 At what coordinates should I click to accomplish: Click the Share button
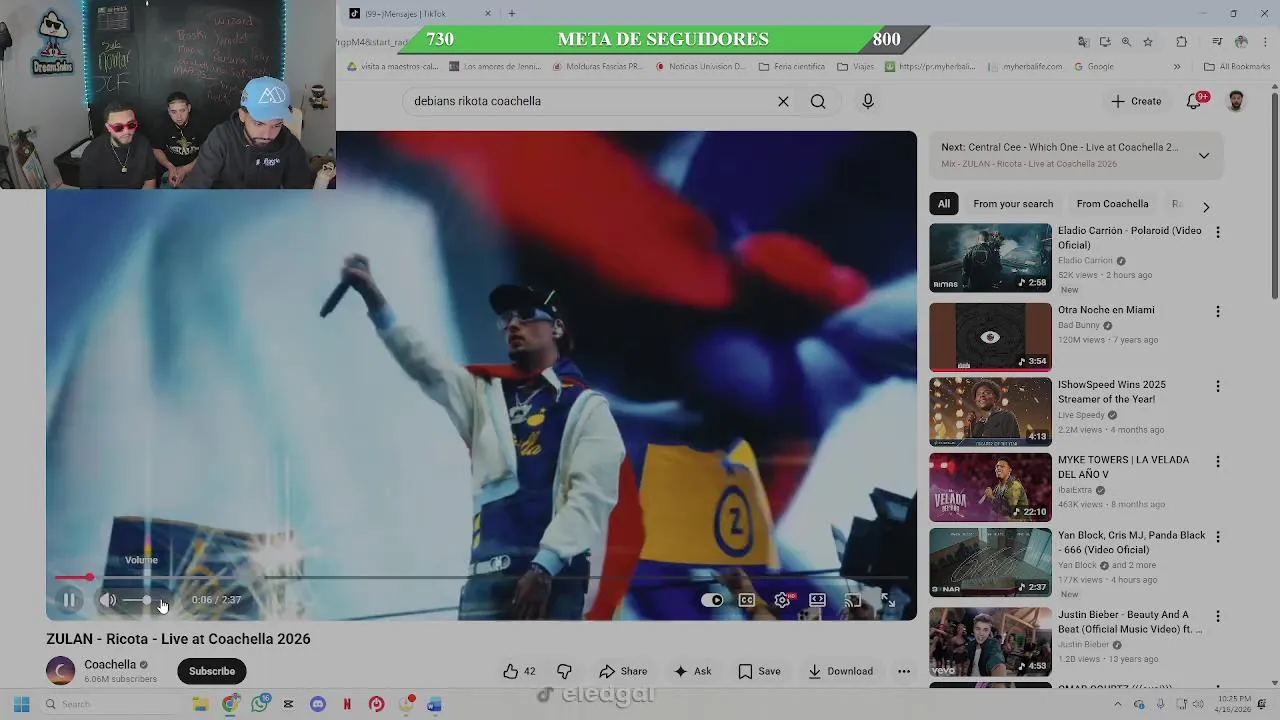pos(623,671)
